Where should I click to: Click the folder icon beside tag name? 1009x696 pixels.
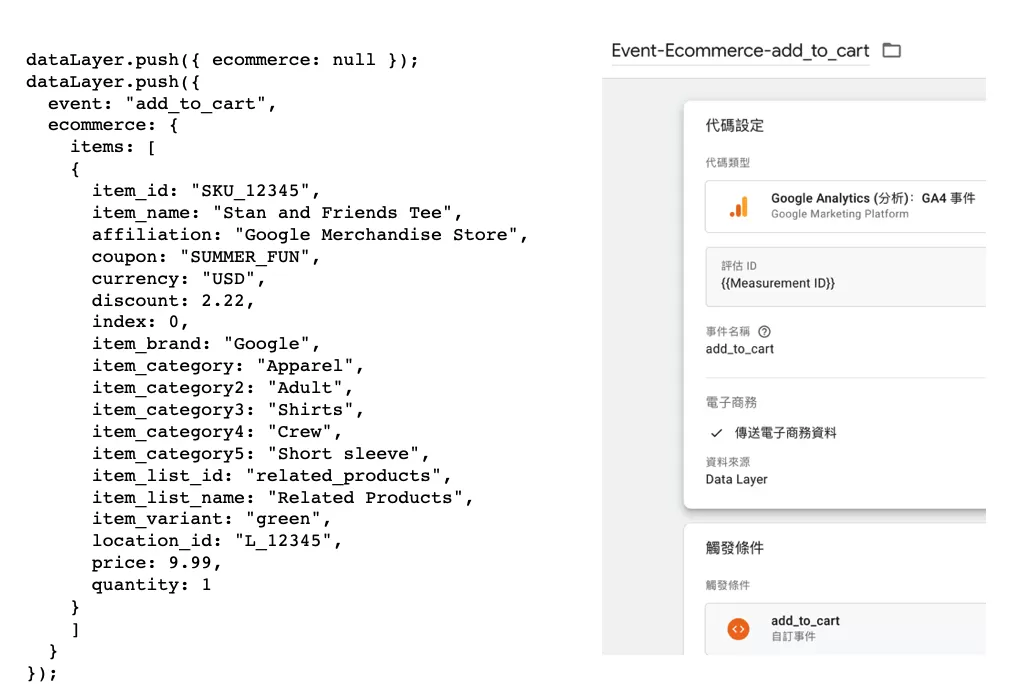pyautogui.click(x=891, y=50)
